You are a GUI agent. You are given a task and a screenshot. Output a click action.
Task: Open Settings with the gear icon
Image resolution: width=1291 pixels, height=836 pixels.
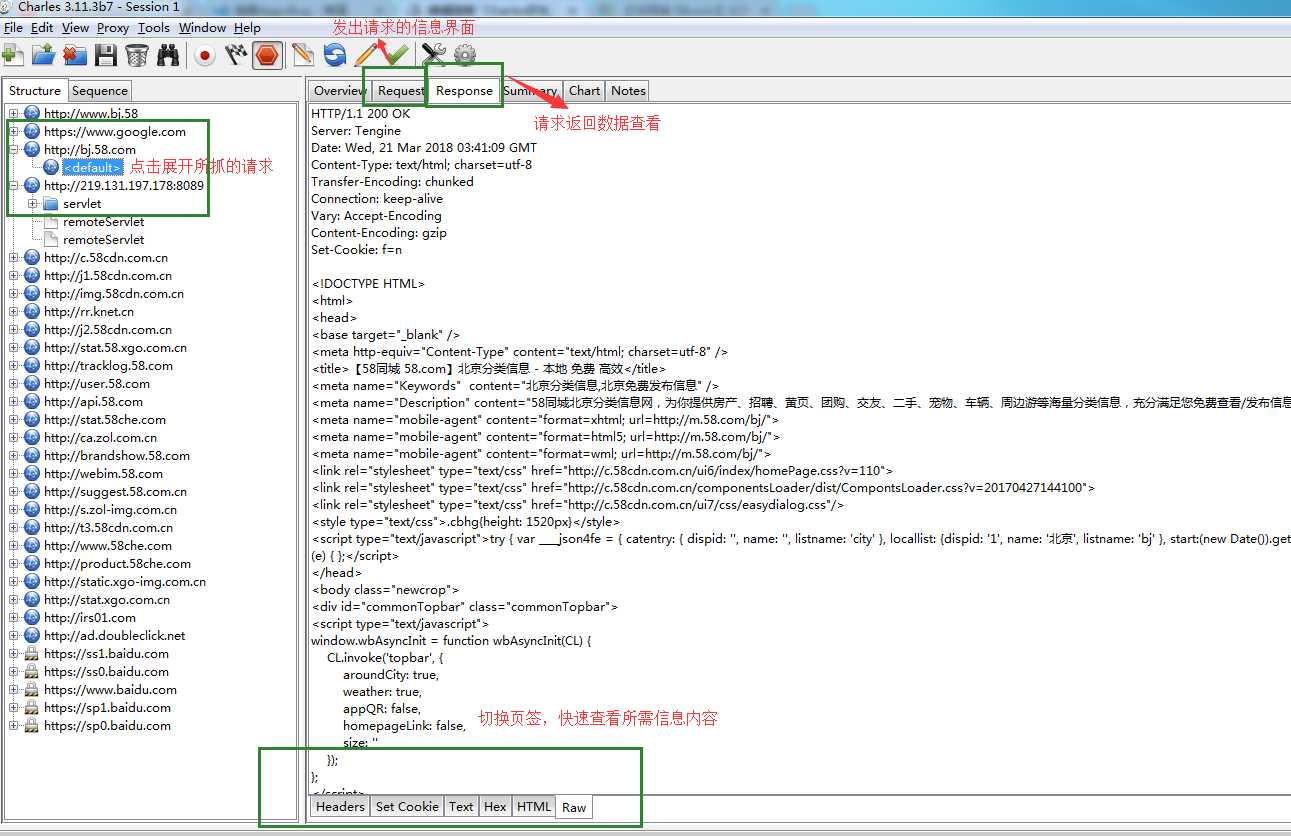pos(465,55)
